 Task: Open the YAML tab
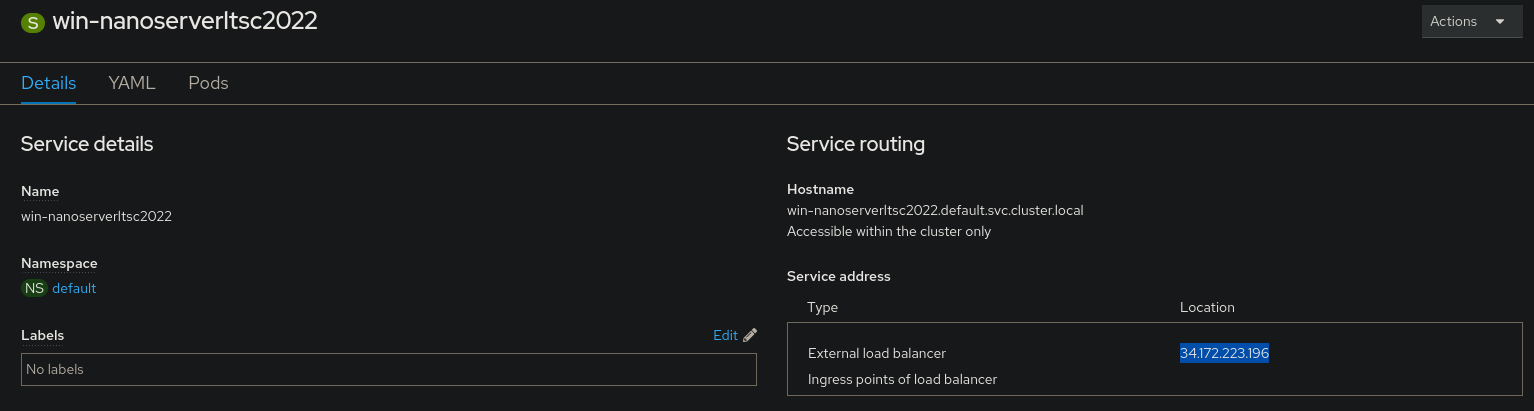(x=132, y=83)
